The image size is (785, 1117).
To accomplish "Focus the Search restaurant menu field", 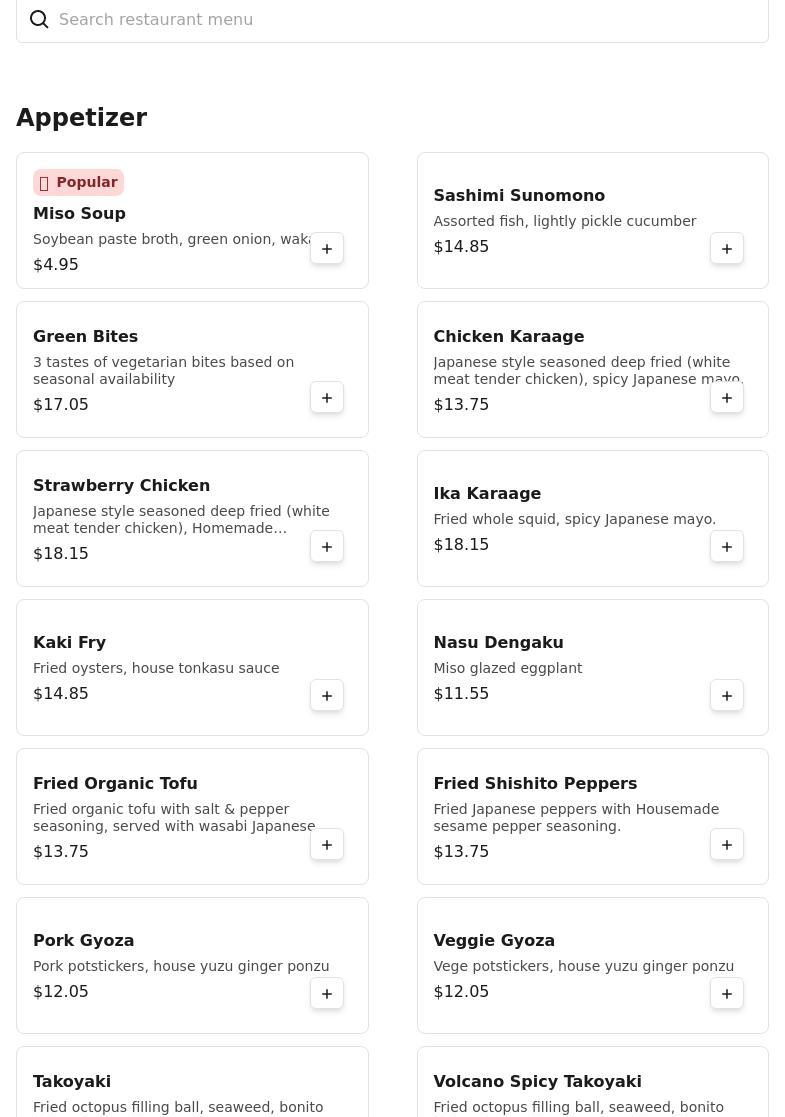I will click(x=392, y=19).
